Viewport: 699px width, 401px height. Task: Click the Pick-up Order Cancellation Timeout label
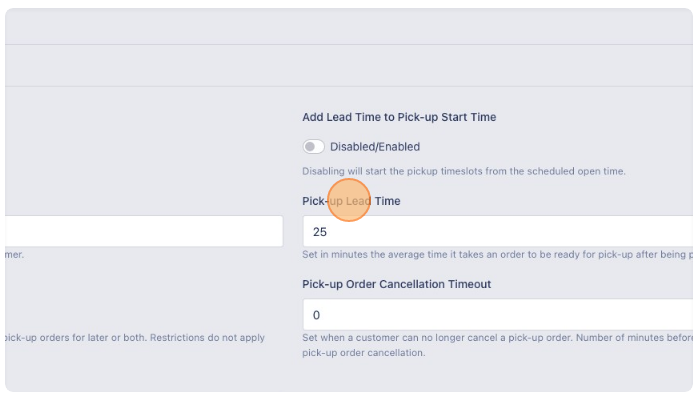pos(396,284)
